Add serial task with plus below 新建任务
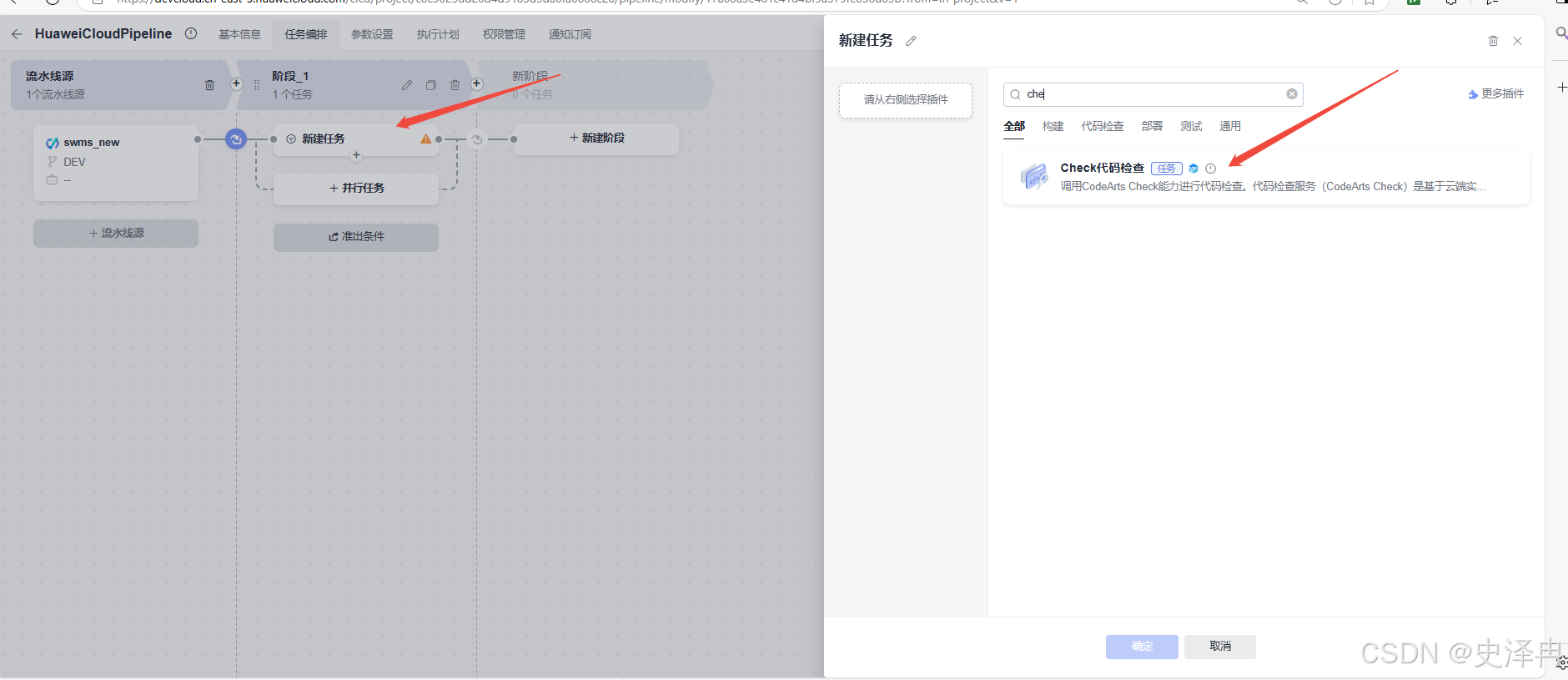This screenshot has width=1568, height=680. pos(356,155)
